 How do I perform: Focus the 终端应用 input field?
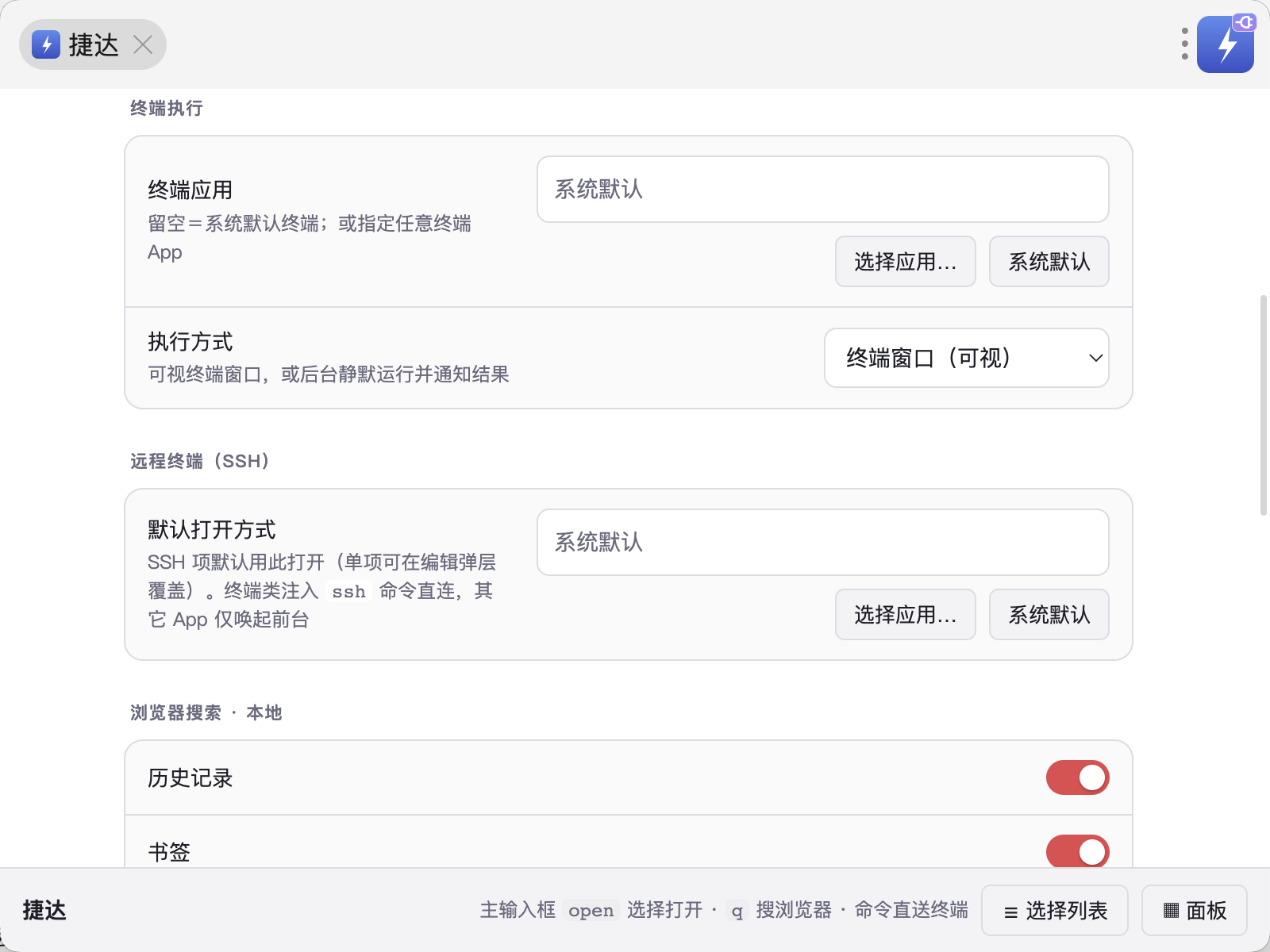coord(823,189)
